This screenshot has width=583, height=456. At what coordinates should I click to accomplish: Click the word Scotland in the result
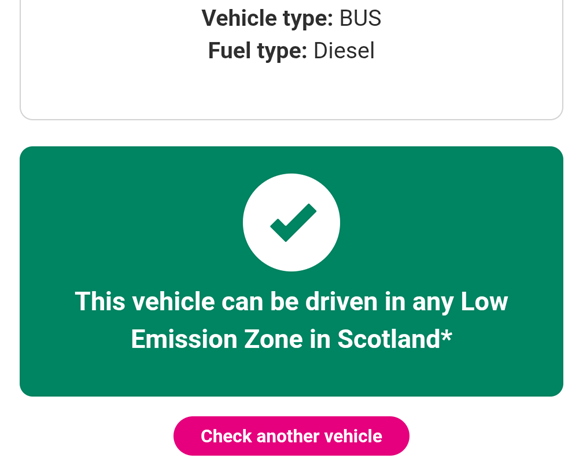point(389,339)
